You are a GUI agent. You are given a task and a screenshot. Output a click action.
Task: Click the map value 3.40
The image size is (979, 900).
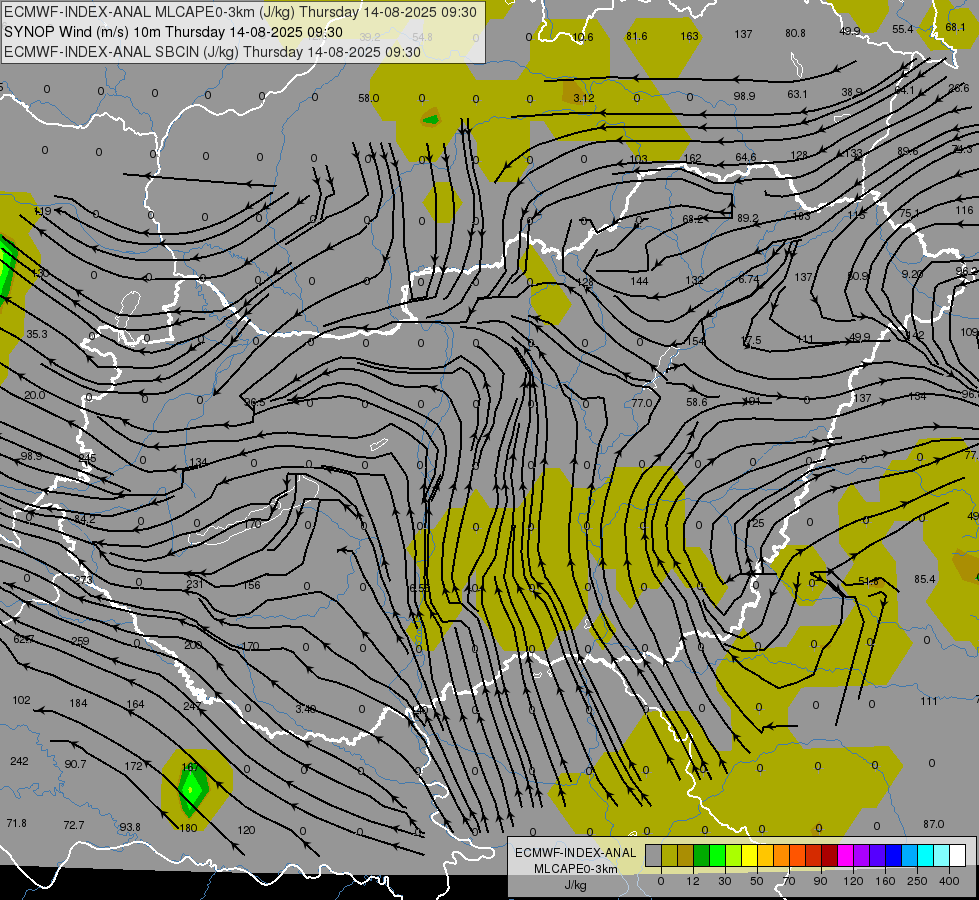click(x=305, y=709)
